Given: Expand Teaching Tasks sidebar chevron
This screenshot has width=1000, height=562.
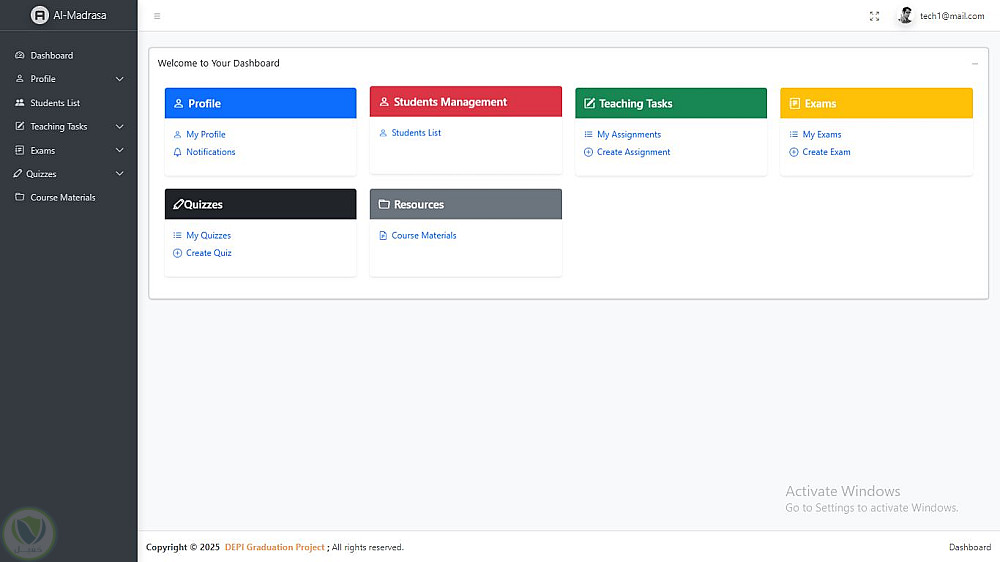Looking at the screenshot, I should [120, 127].
